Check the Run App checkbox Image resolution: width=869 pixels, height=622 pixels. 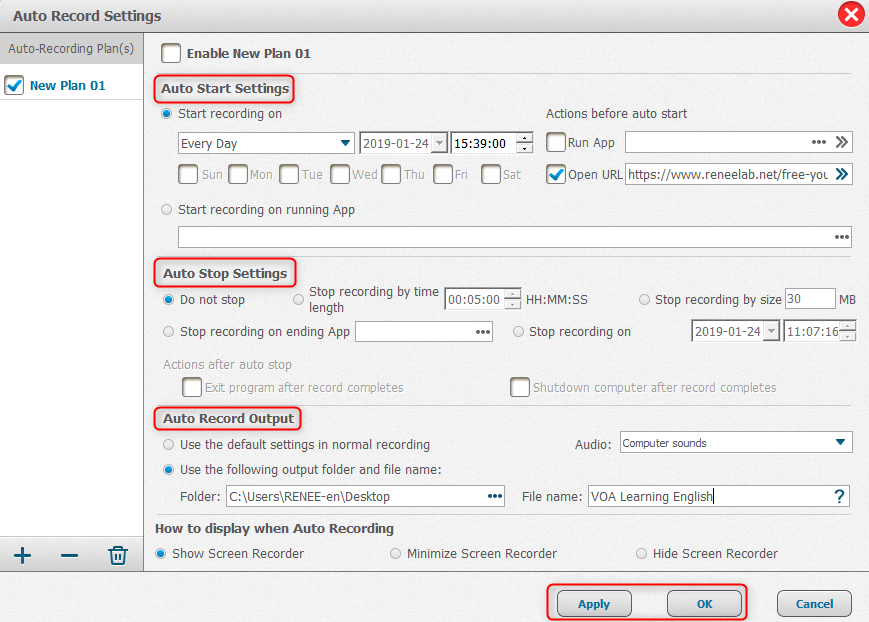[556, 143]
